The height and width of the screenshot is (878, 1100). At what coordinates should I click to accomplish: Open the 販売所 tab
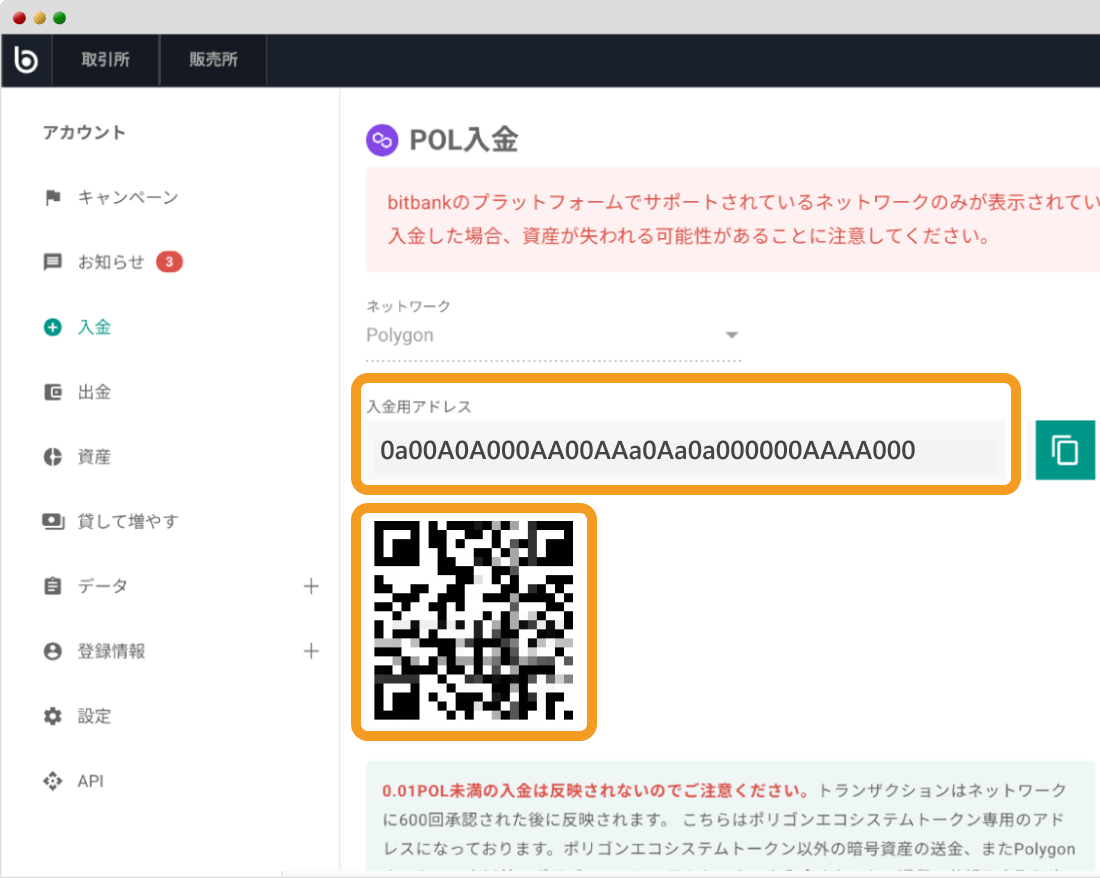click(213, 60)
